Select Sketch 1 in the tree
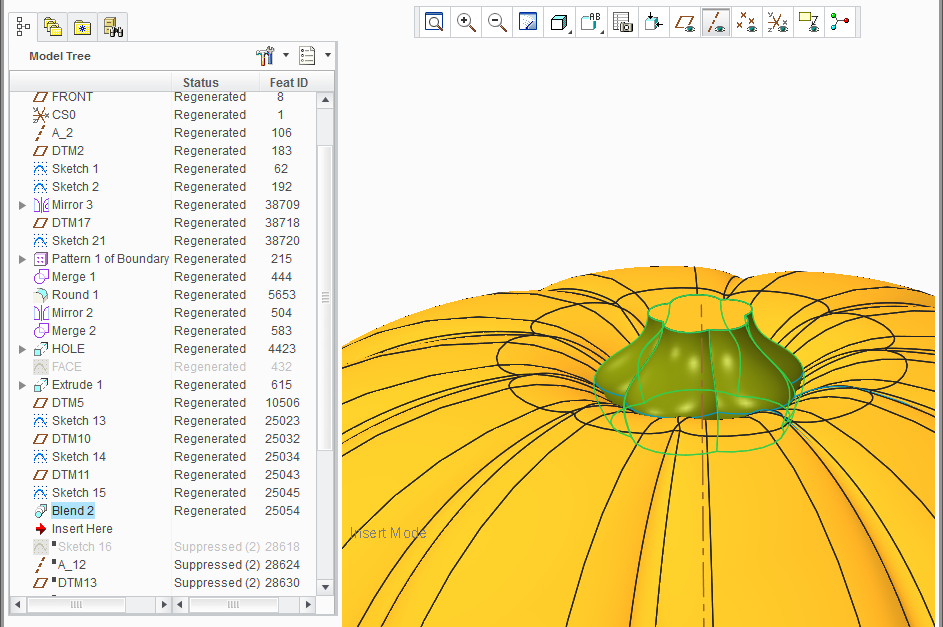943x627 pixels. point(75,169)
